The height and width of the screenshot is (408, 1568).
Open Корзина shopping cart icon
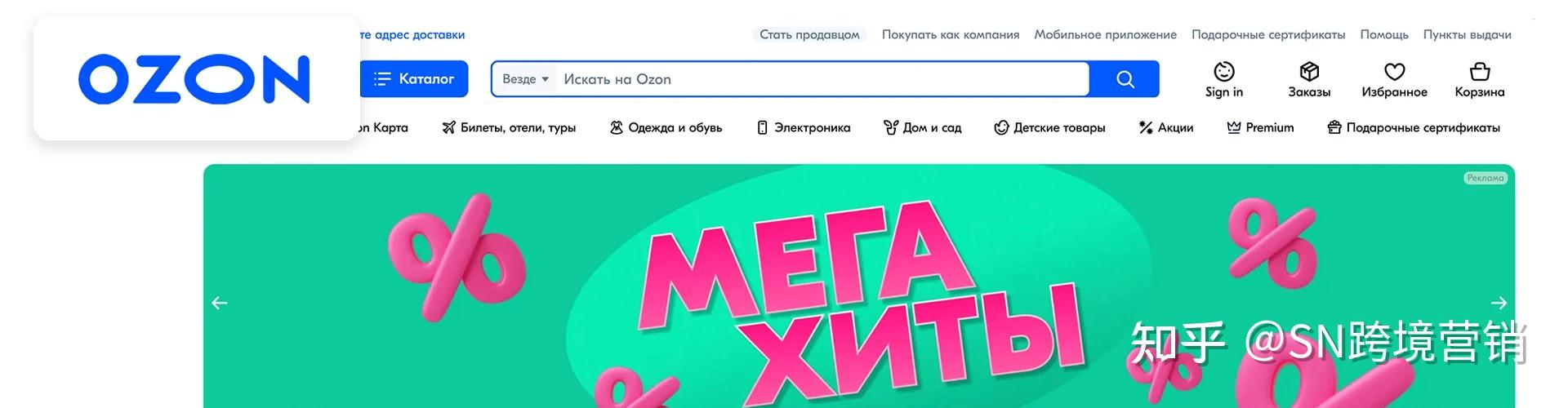[x=1479, y=71]
